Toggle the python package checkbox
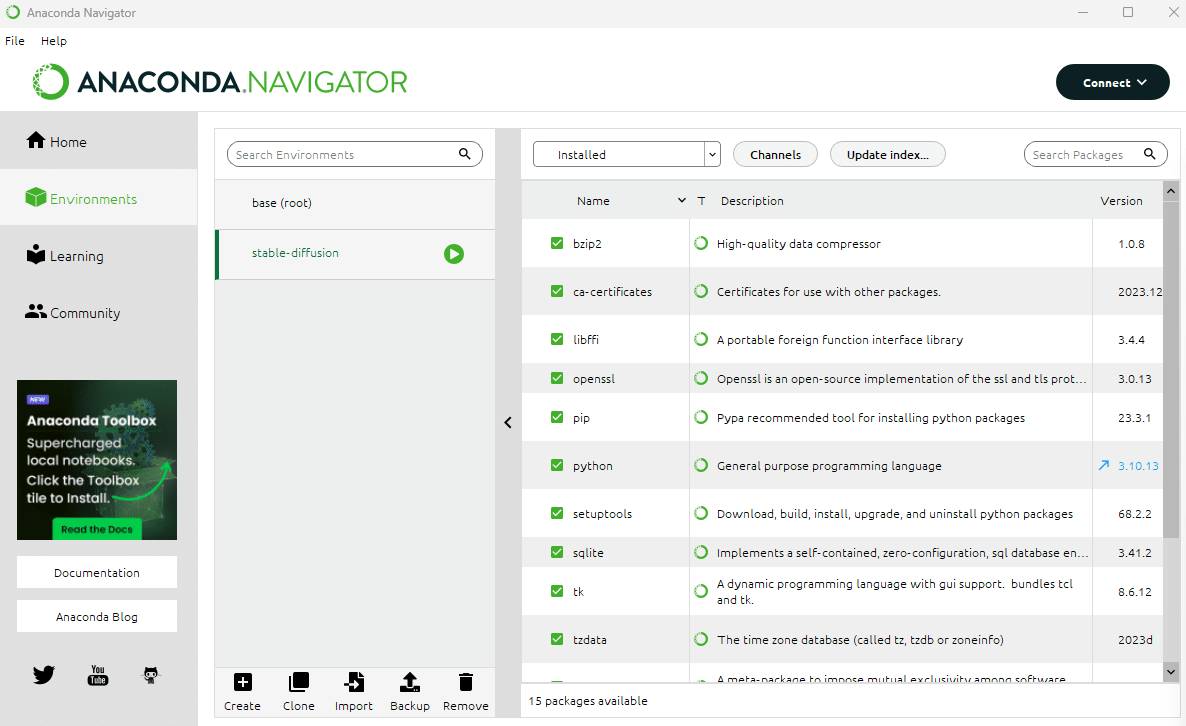 point(557,465)
